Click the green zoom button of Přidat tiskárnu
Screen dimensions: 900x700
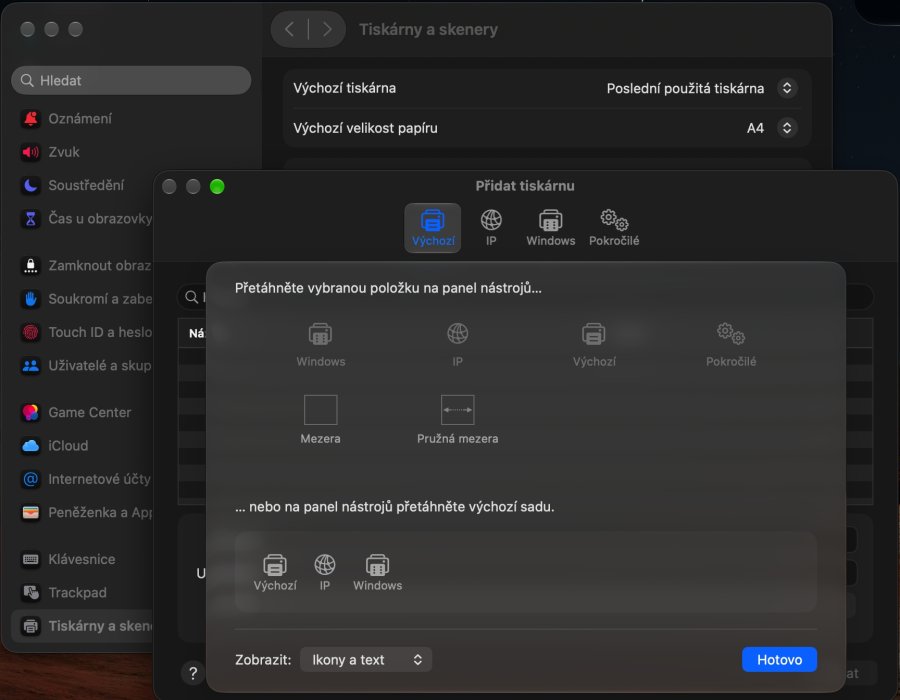[217, 186]
